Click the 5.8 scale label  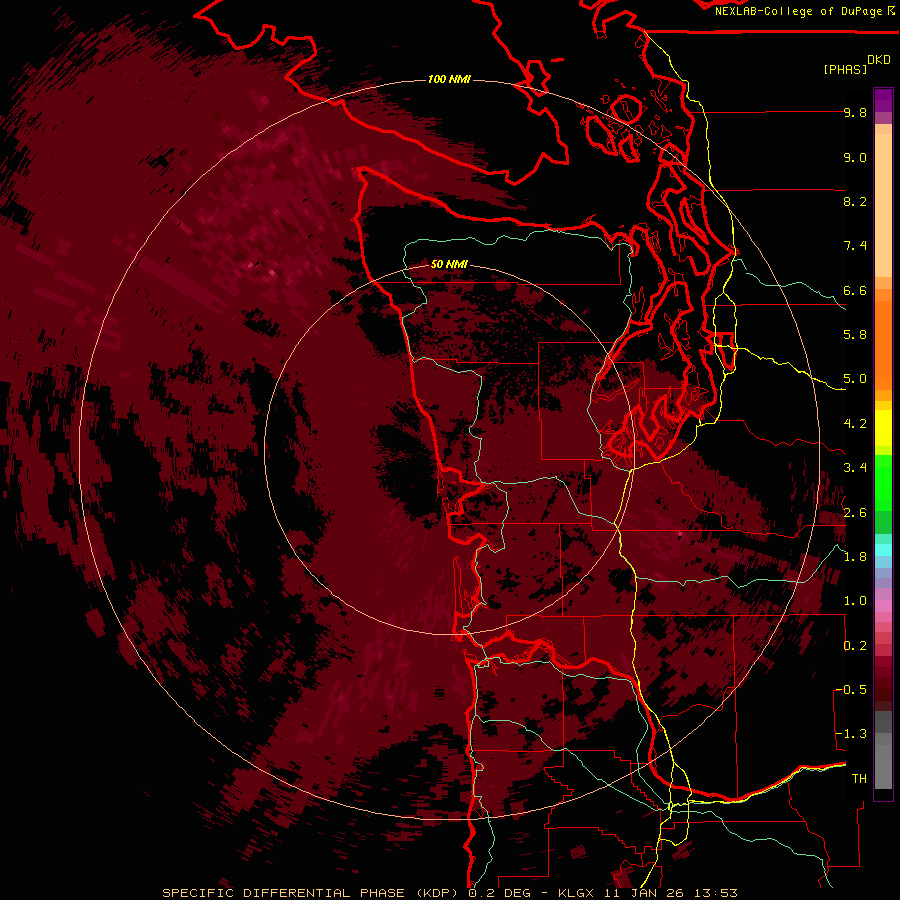click(855, 334)
